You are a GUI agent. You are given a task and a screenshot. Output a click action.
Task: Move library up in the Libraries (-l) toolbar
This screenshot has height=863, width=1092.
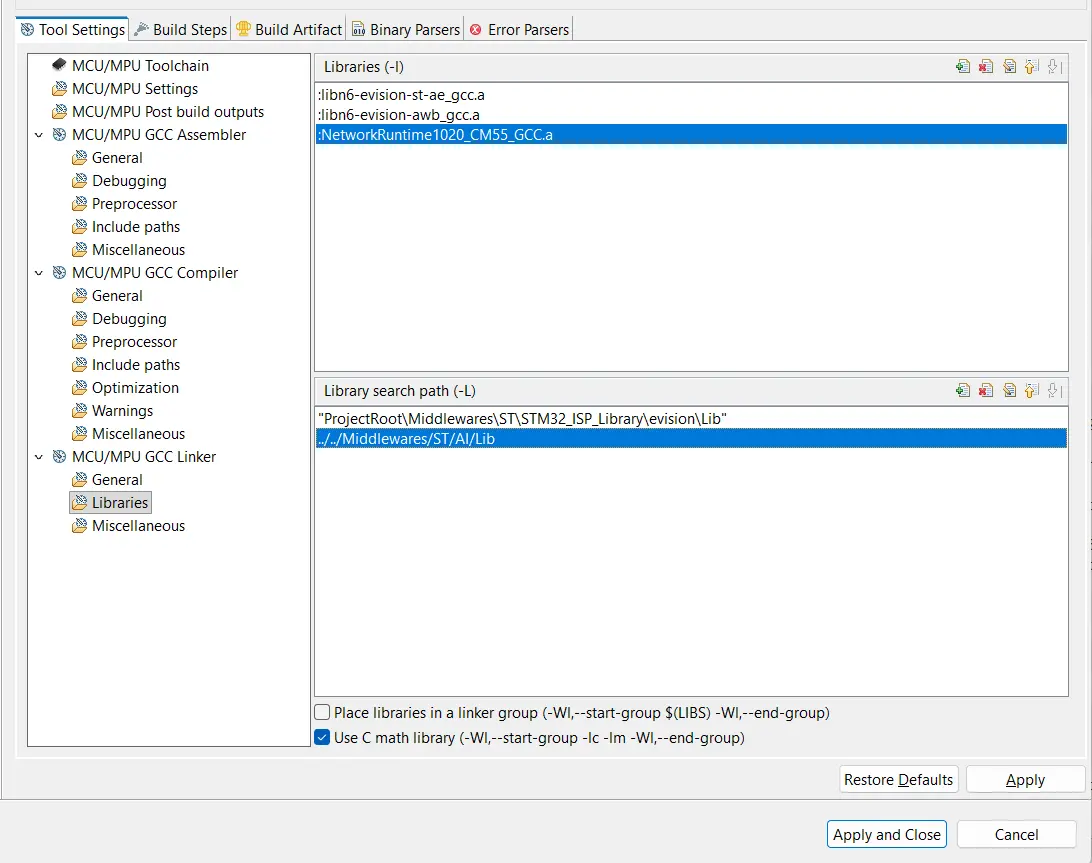(x=1031, y=67)
